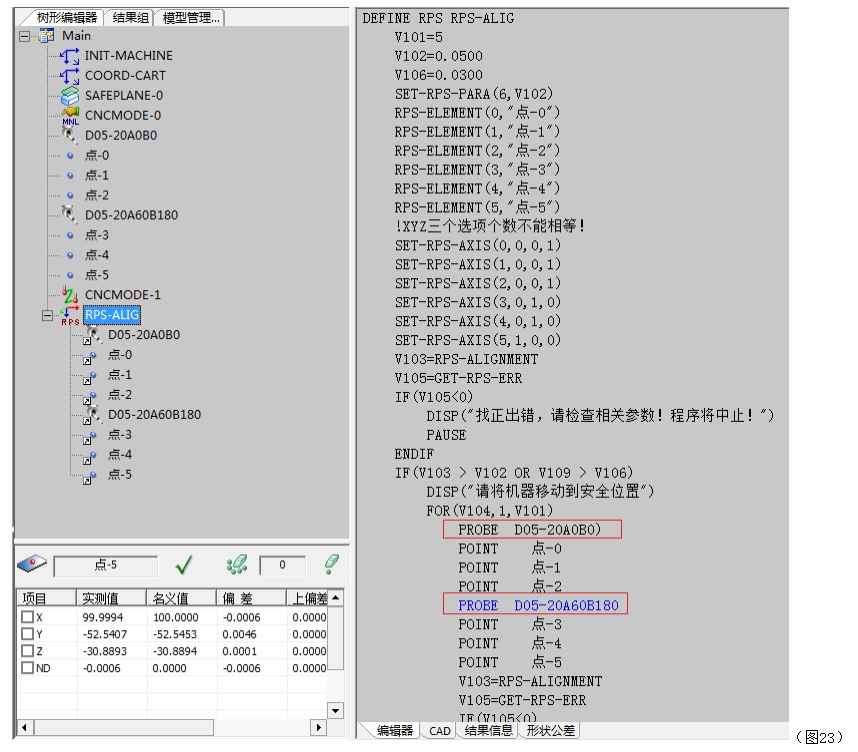Screen dimensions: 858x752
Task: Click the point cloud icon beside the checkmark
Action: click(235, 562)
